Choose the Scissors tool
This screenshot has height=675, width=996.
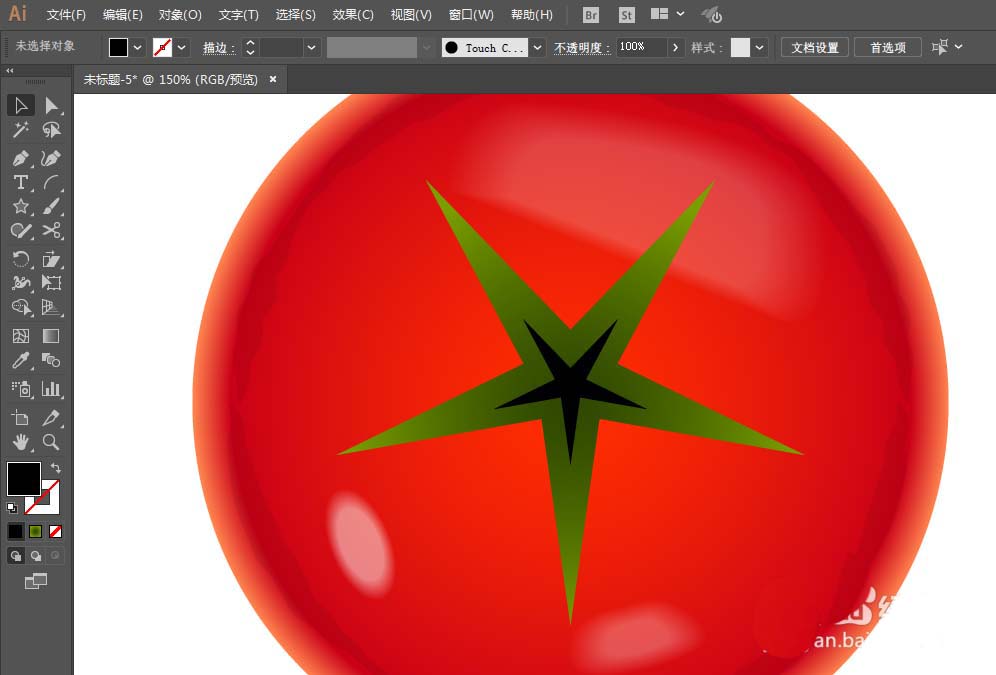click(x=51, y=231)
